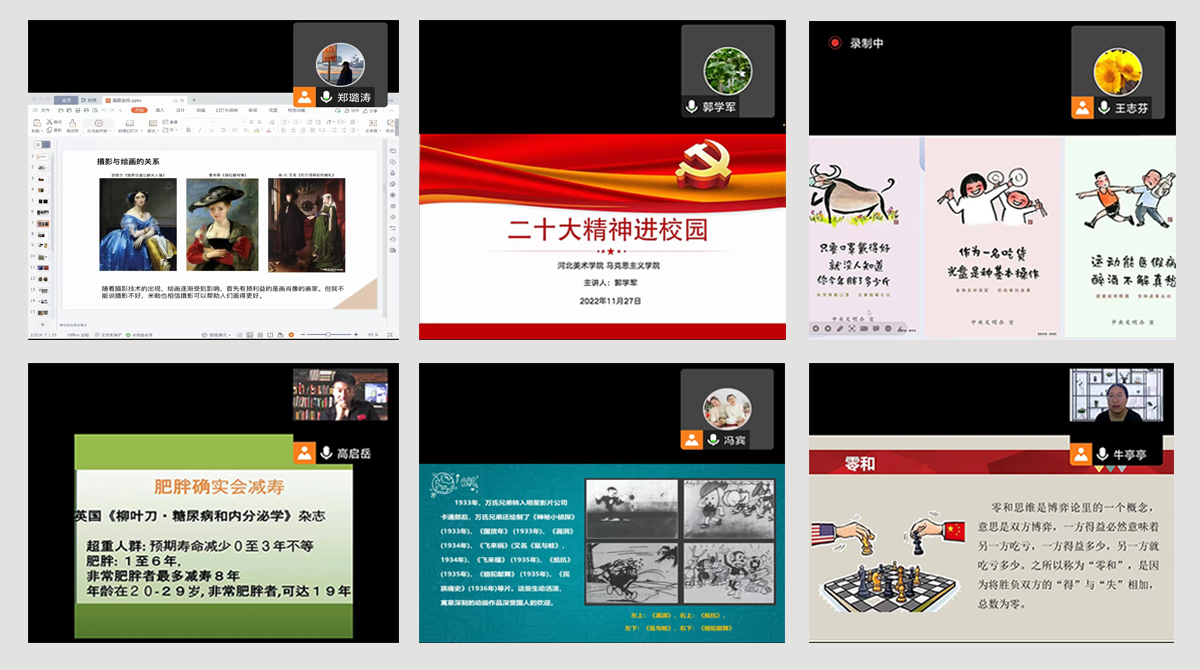
Task: Click the Paste icon in WPS toolbar
Action: tap(35, 124)
